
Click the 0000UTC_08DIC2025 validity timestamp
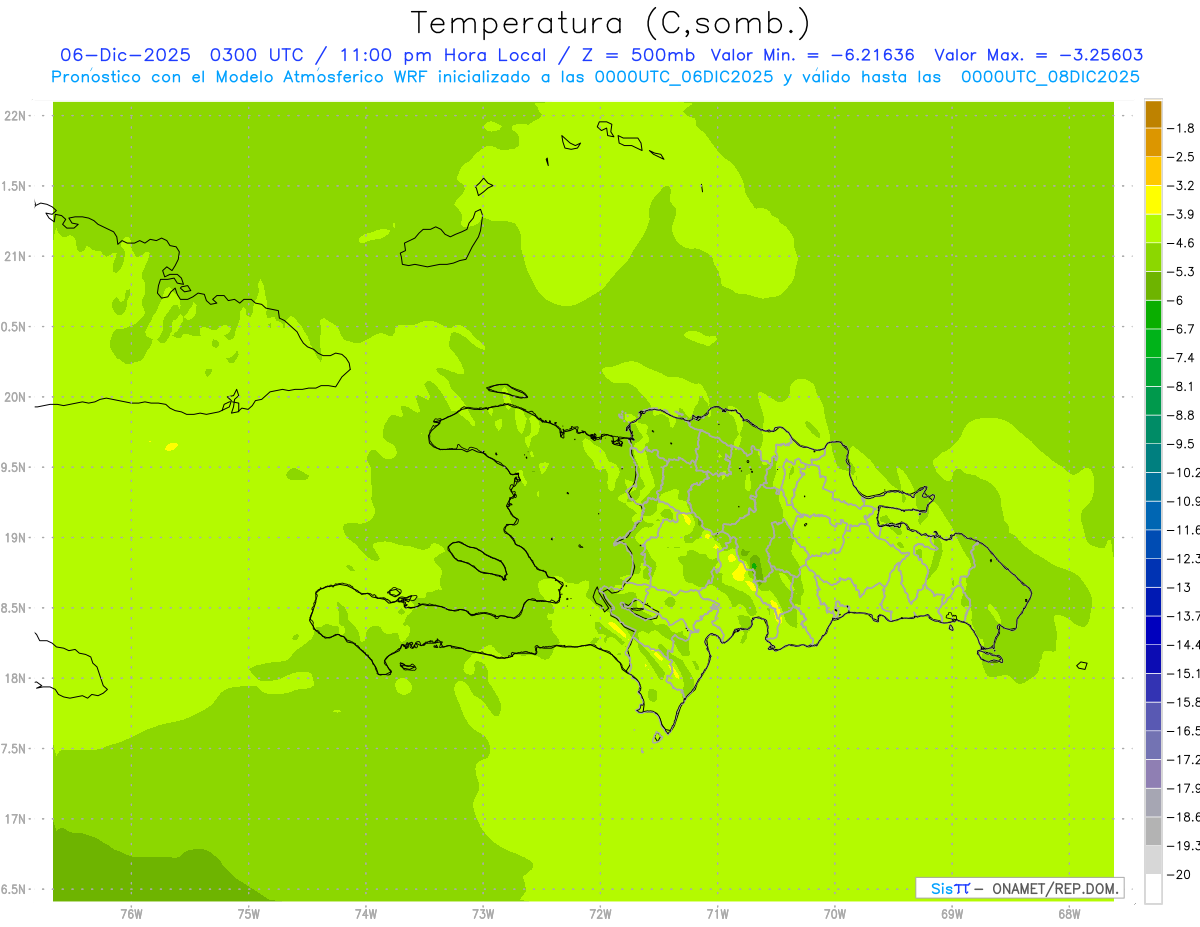click(1050, 77)
